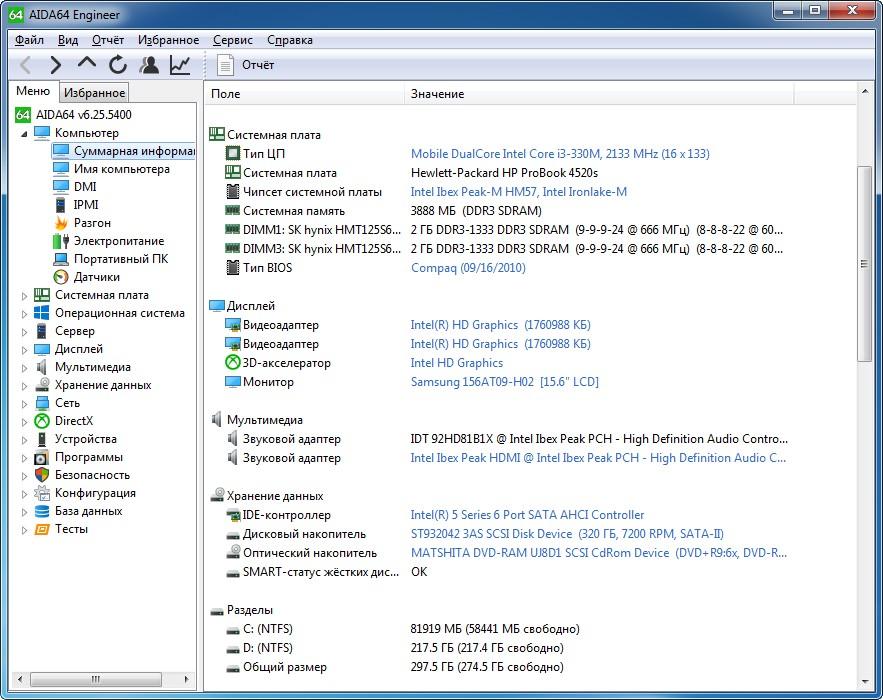Open the Сервис menu
This screenshot has width=883, height=700.
pyautogui.click(x=233, y=40)
